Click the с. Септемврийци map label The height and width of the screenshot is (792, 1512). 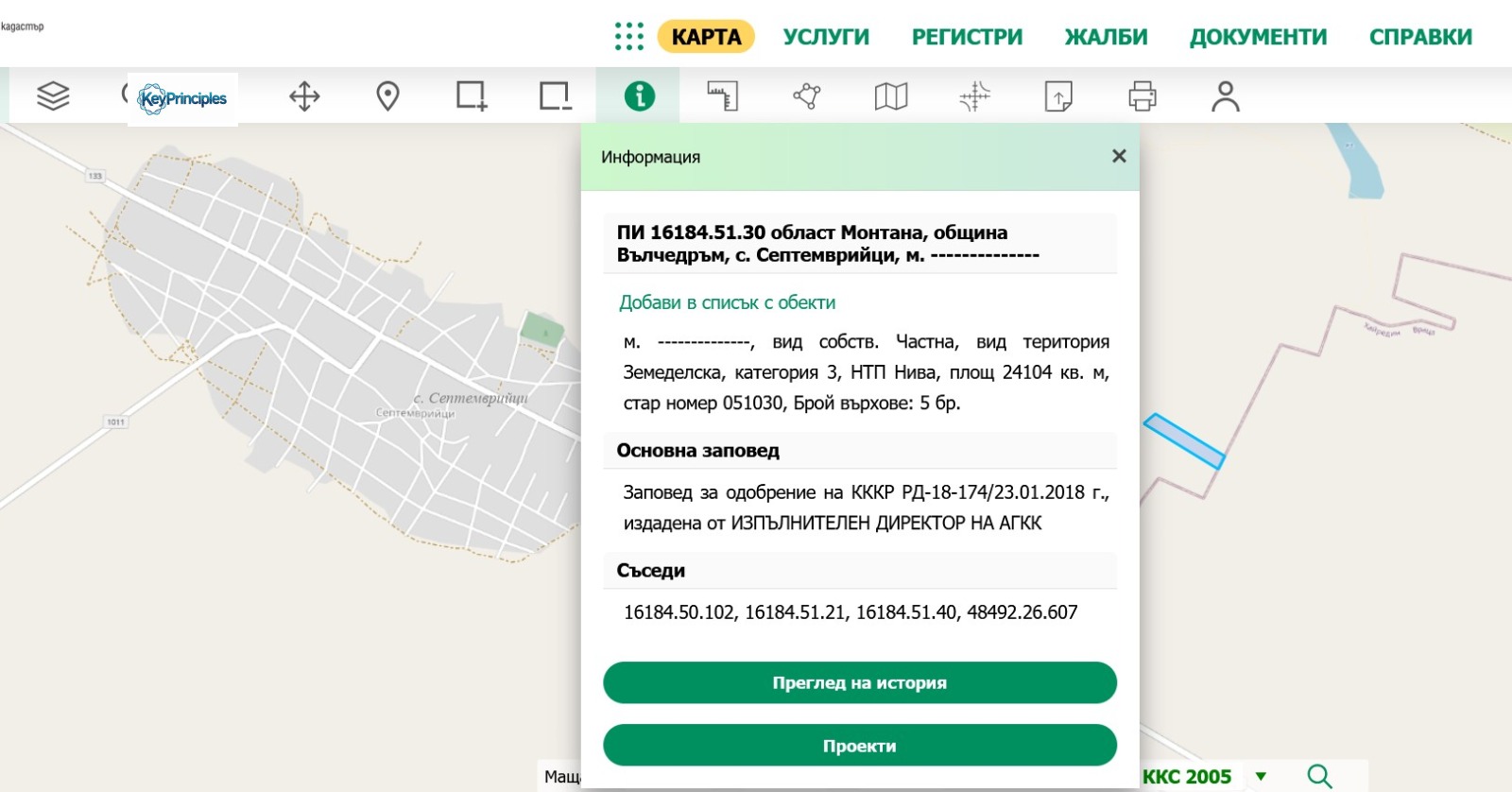click(471, 398)
